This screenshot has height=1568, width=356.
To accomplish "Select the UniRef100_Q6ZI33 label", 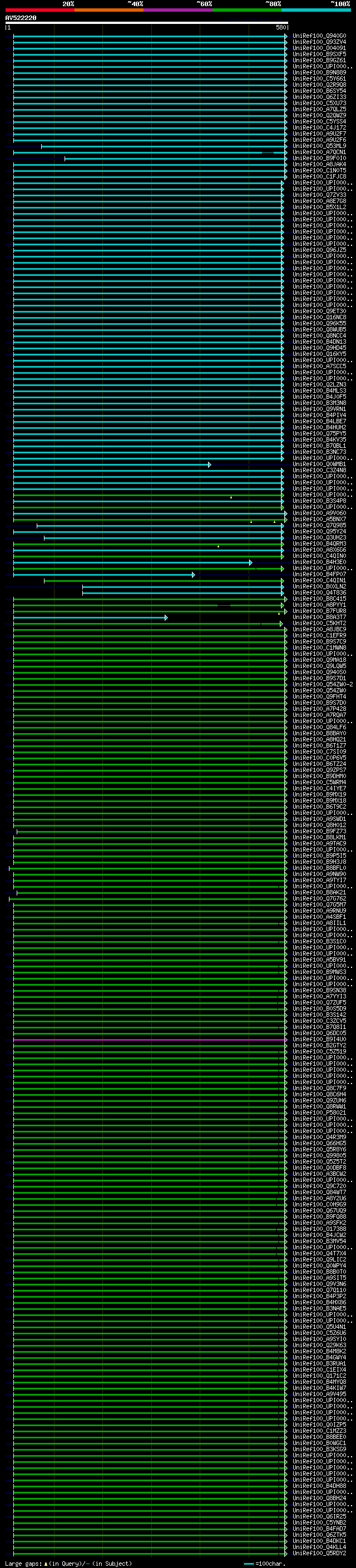I will (319, 97).
